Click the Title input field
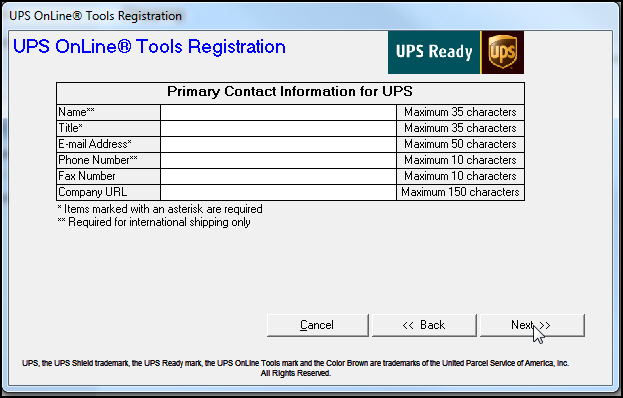Screen dimensions: 623x398 click(279, 128)
